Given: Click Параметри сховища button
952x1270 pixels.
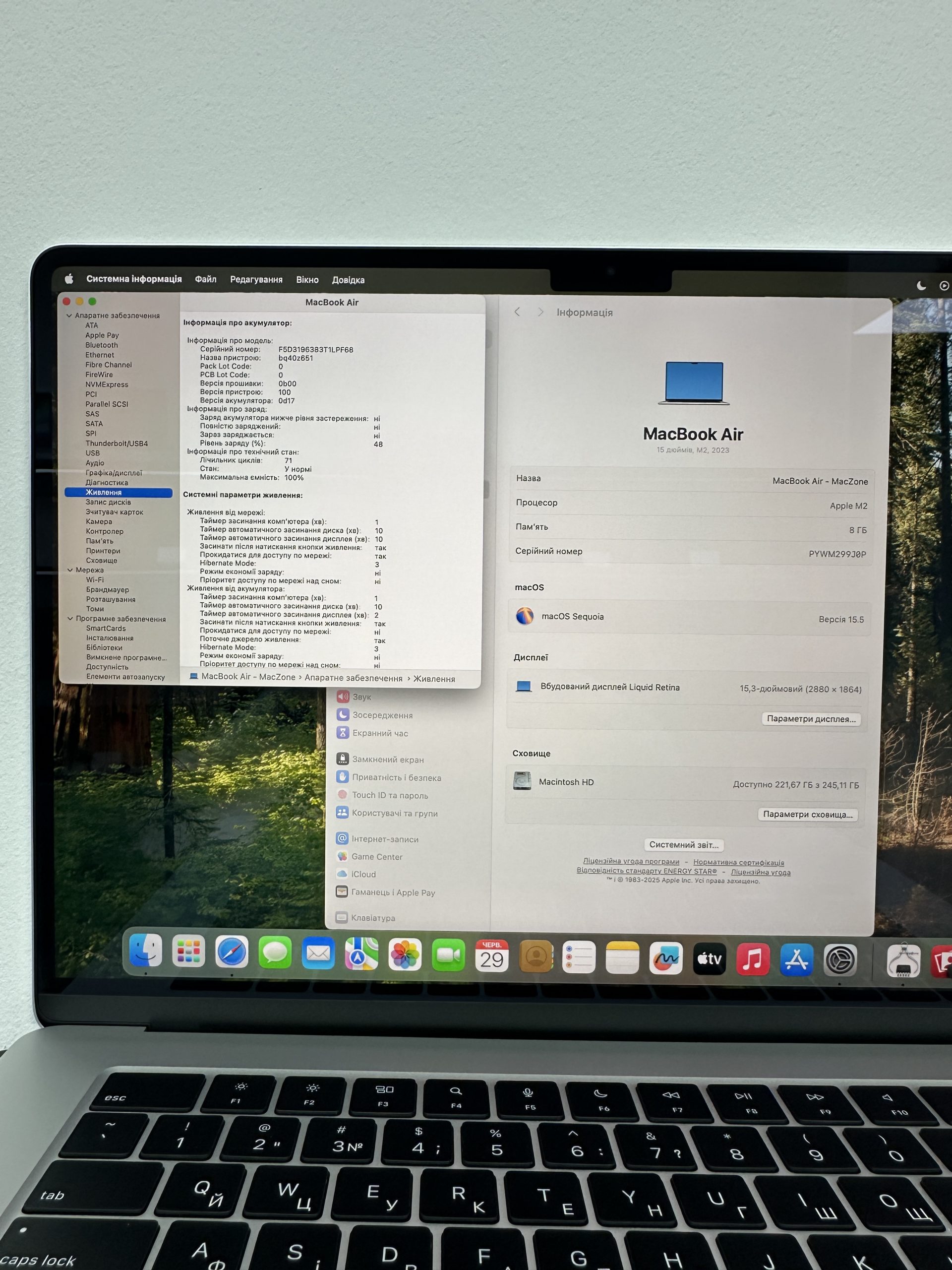Looking at the screenshot, I should (x=807, y=814).
